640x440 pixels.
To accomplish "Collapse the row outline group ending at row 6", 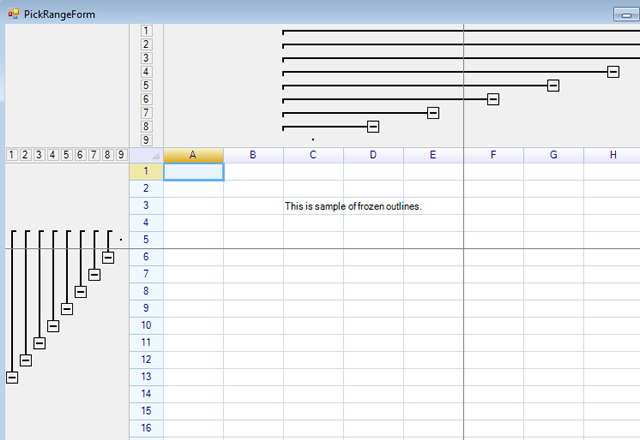I will point(108,258).
